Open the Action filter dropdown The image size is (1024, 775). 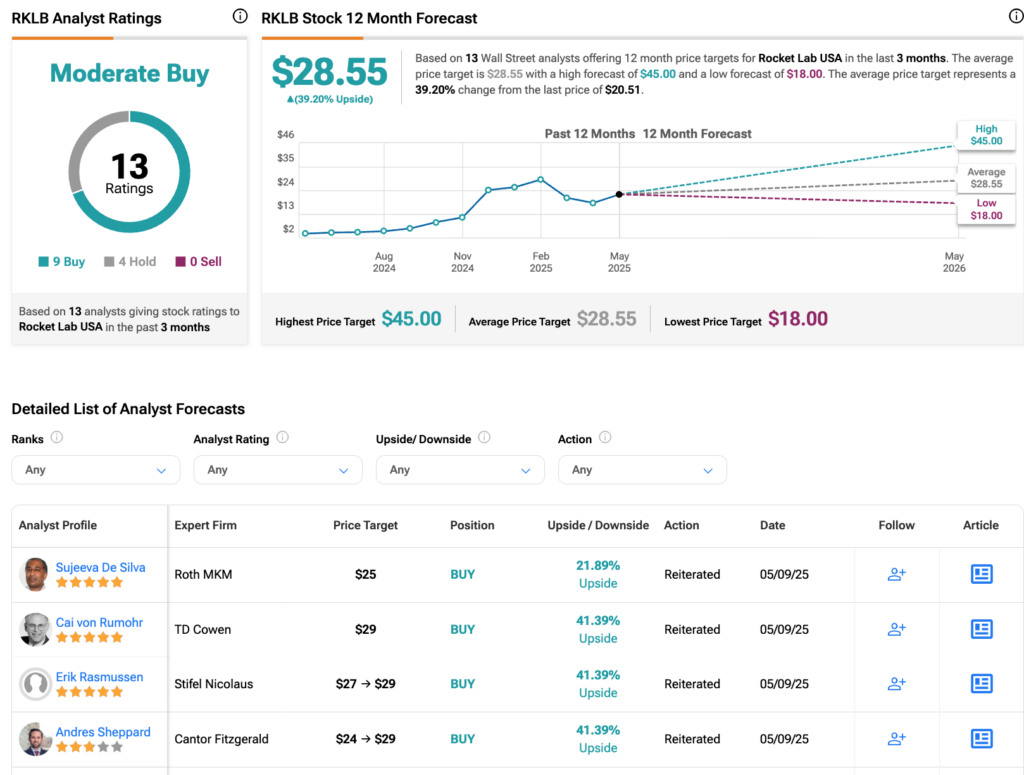(x=642, y=470)
